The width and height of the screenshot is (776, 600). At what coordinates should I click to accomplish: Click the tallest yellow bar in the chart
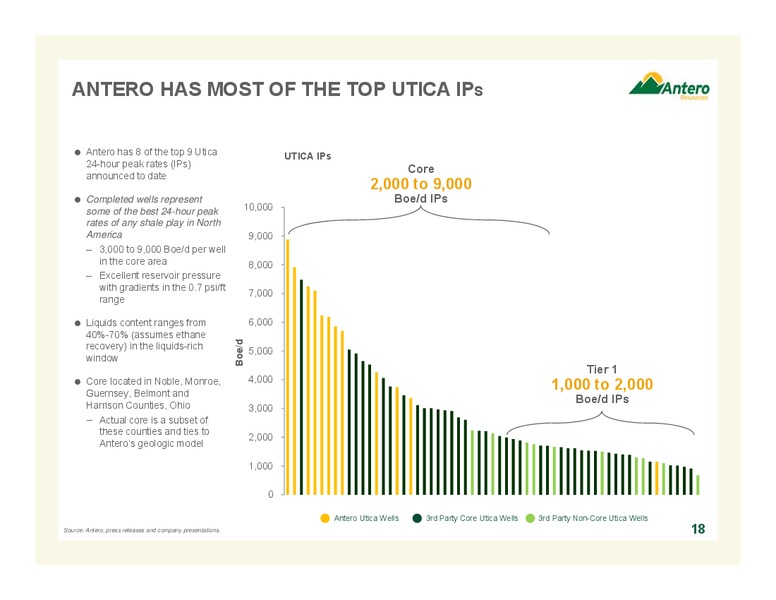click(288, 367)
